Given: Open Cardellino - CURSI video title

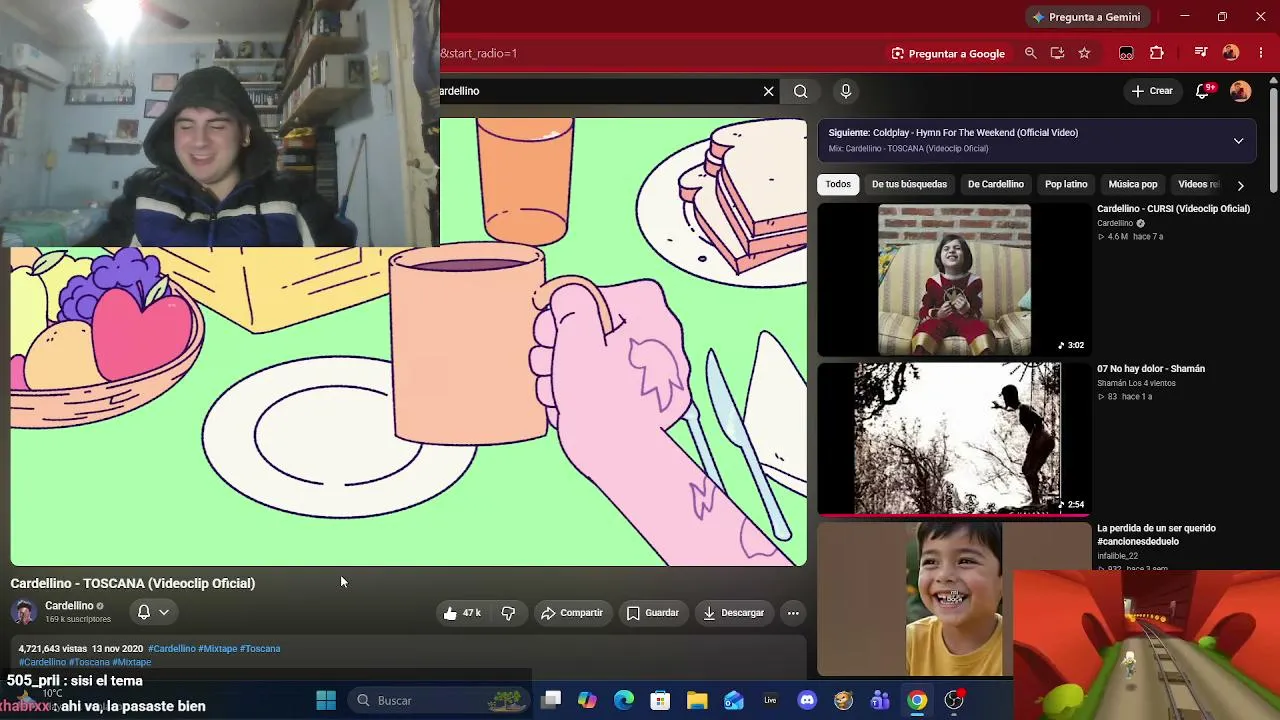Looking at the screenshot, I should click(x=1173, y=209).
